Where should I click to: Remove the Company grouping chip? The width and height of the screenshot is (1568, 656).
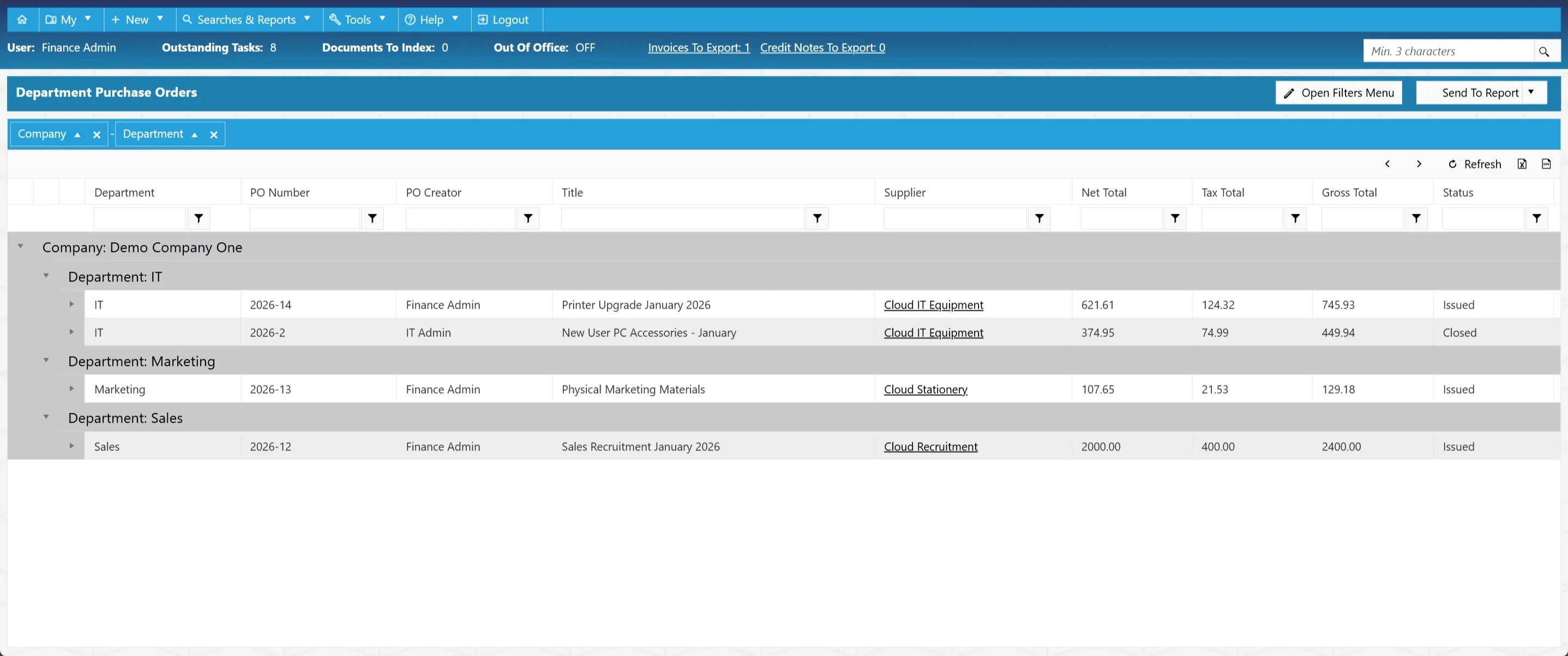pyautogui.click(x=96, y=135)
